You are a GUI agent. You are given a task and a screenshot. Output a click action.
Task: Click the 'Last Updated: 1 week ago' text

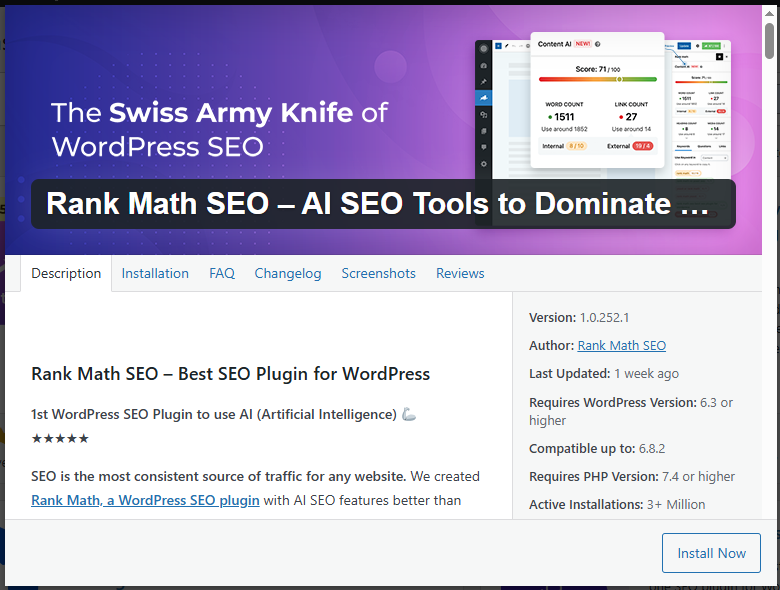coord(604,374)
